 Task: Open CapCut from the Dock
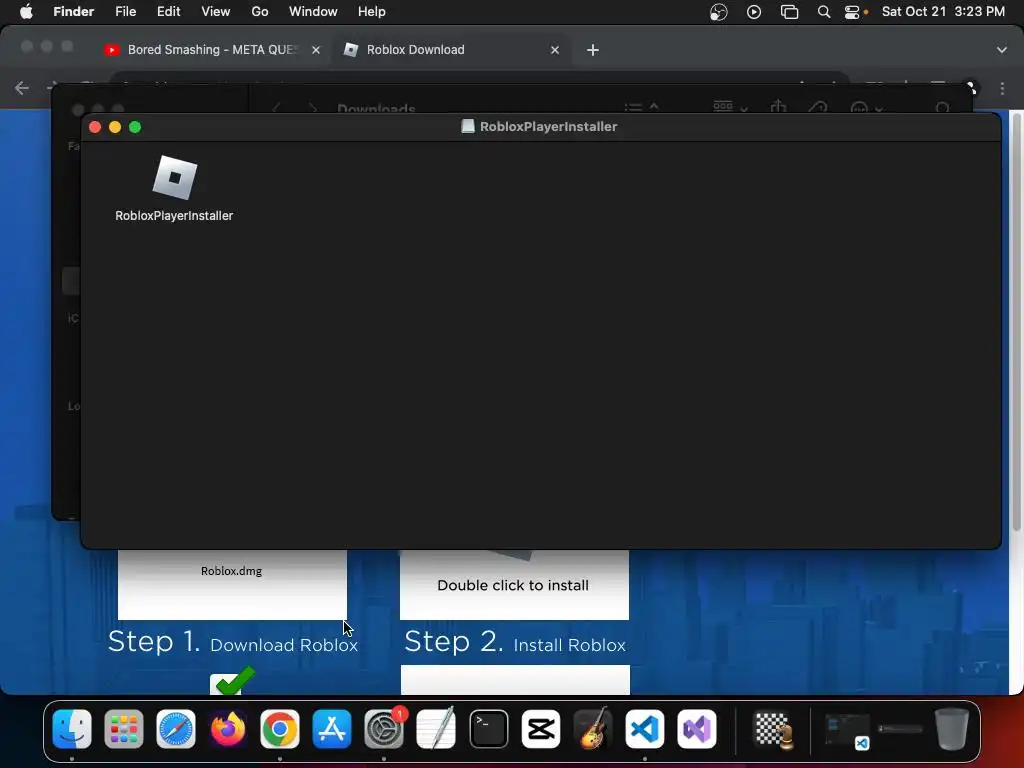541,729
